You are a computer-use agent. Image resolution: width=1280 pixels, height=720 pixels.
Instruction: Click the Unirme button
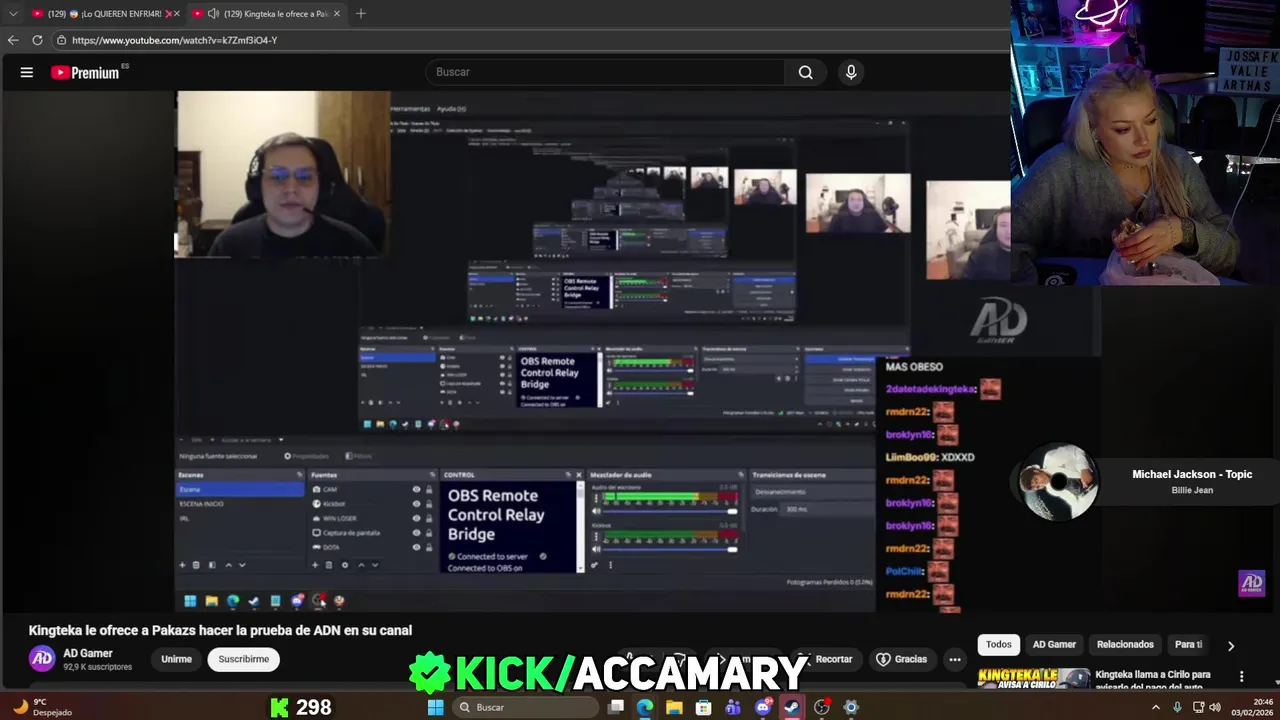[176, 659]
